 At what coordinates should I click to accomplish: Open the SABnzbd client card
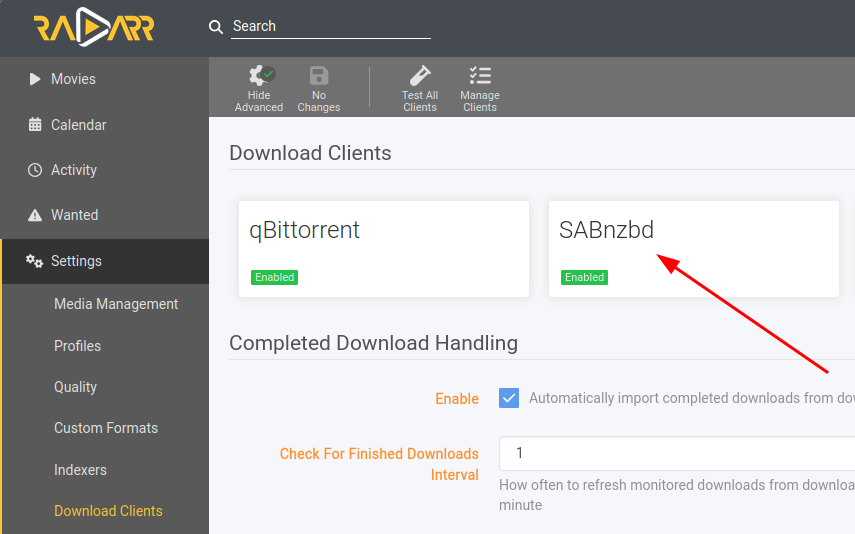coord(694,249)
